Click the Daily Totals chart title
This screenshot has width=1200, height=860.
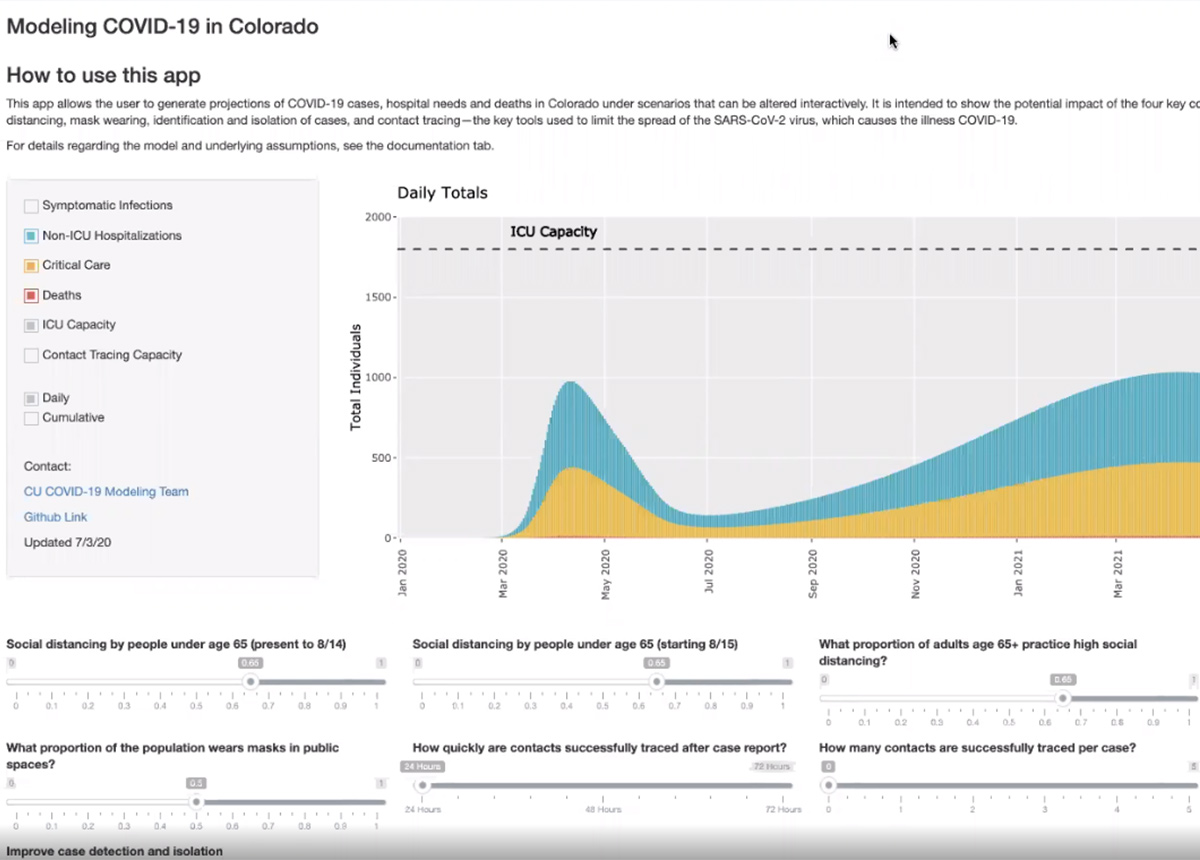[442, 193]
